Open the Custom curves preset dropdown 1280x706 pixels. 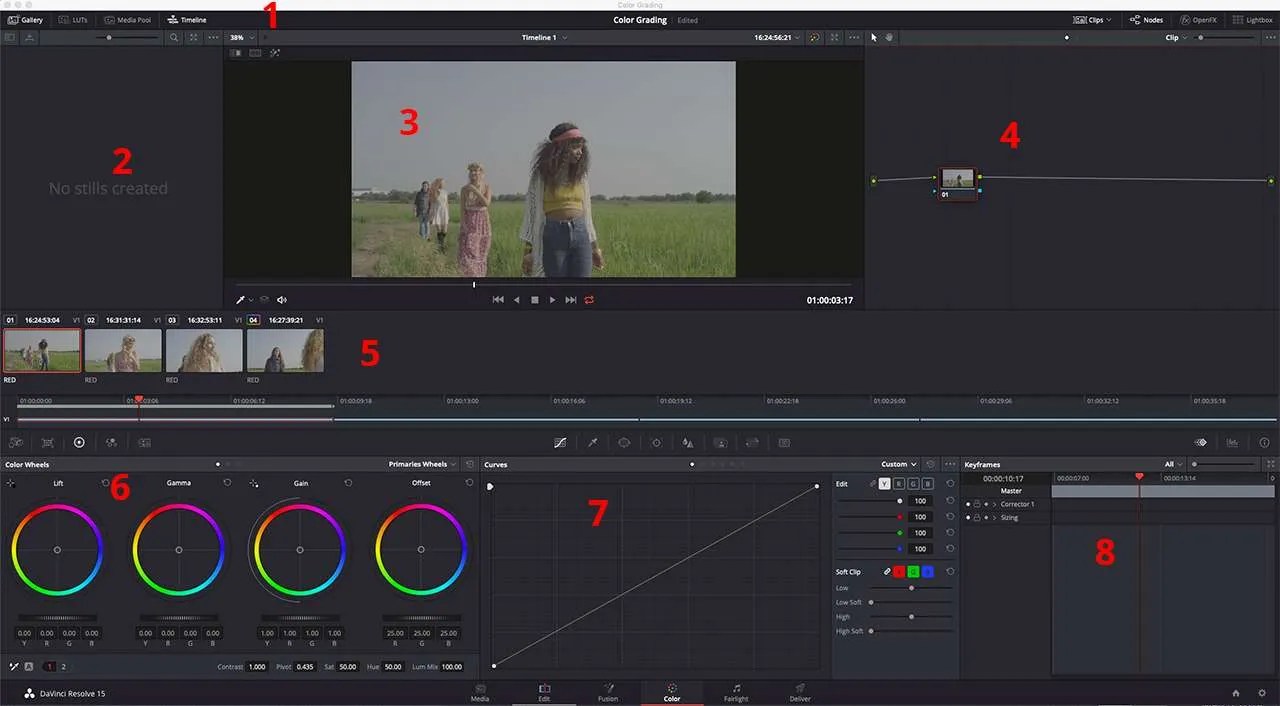(897, 464)
